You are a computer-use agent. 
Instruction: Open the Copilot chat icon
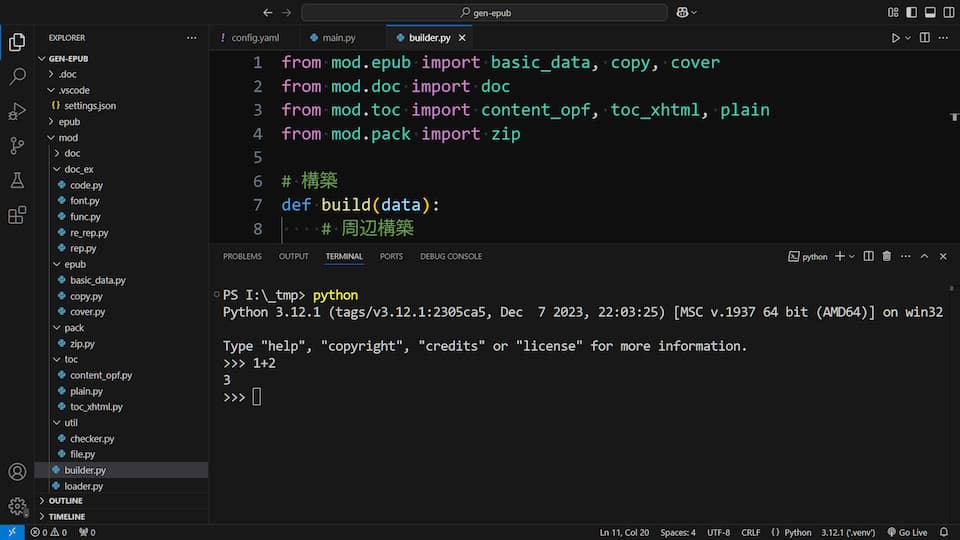point(682,12)
